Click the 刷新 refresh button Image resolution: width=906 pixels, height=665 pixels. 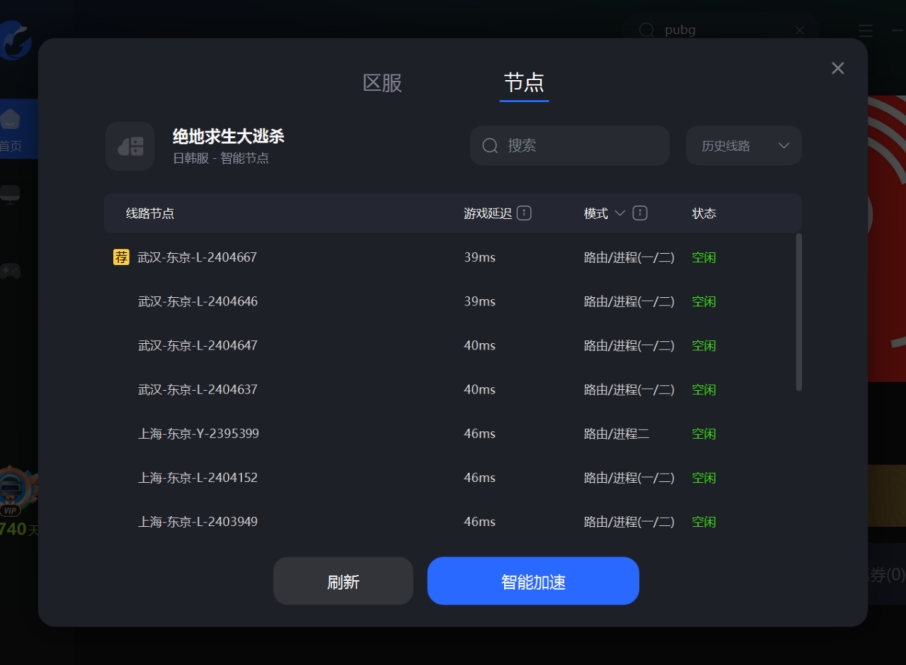point(343,580)
